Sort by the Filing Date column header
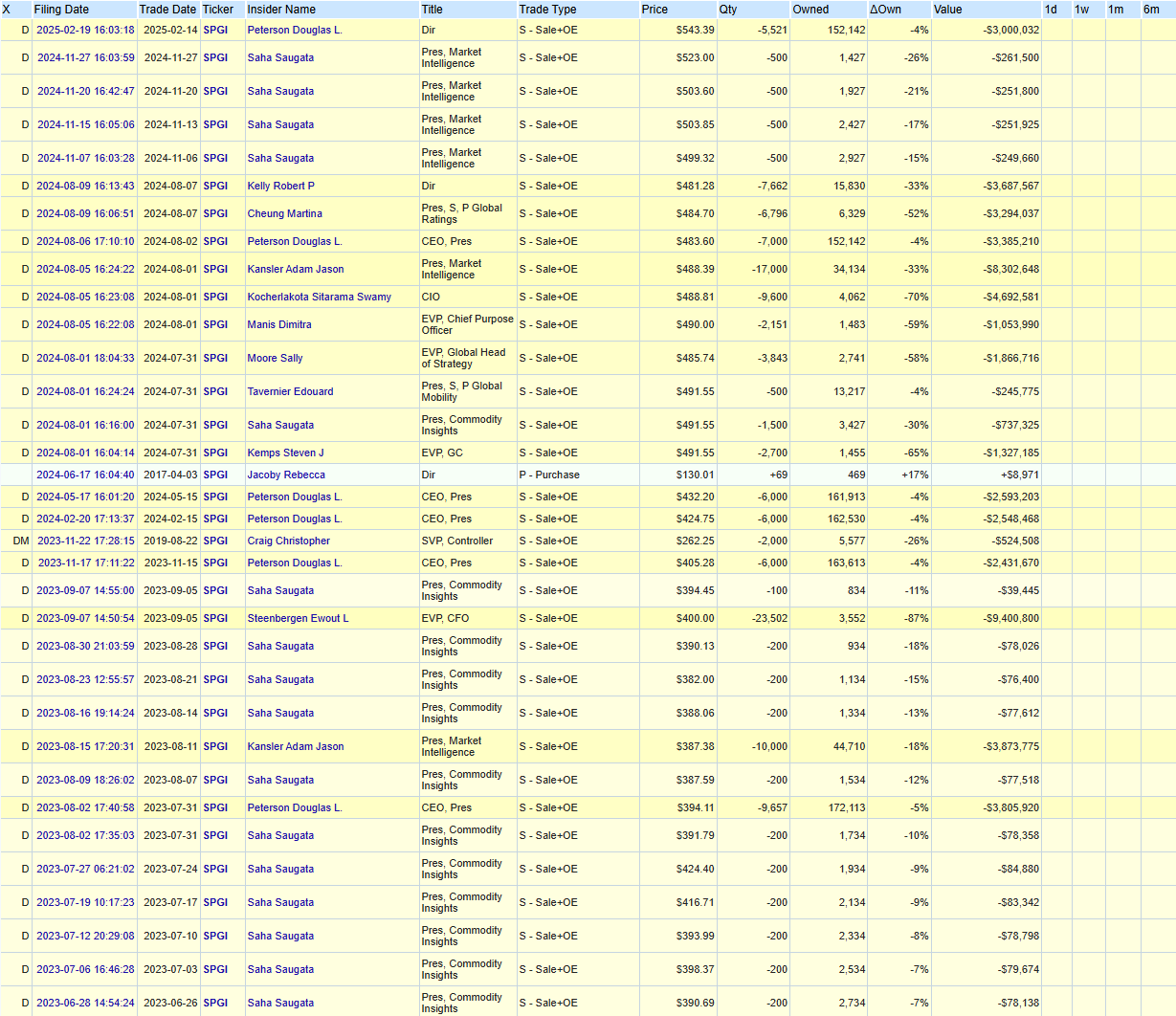This screenshot has width=1176, height=1016. pyautogui.click(x=61, y=10)
